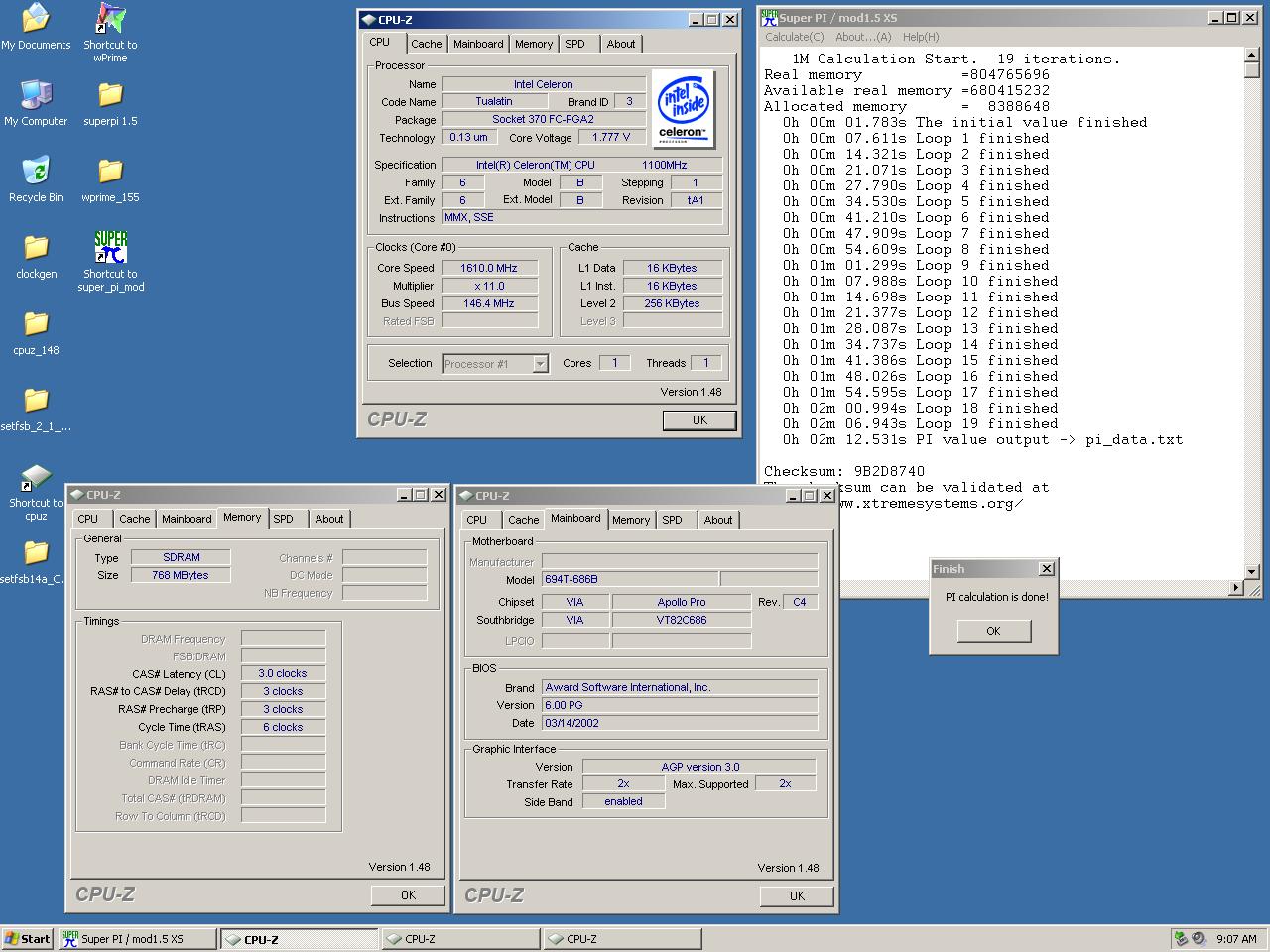Open About tab in top CPU-Z window
Image resolution: width=1270 pixels, height=952 pixels.
621,44
